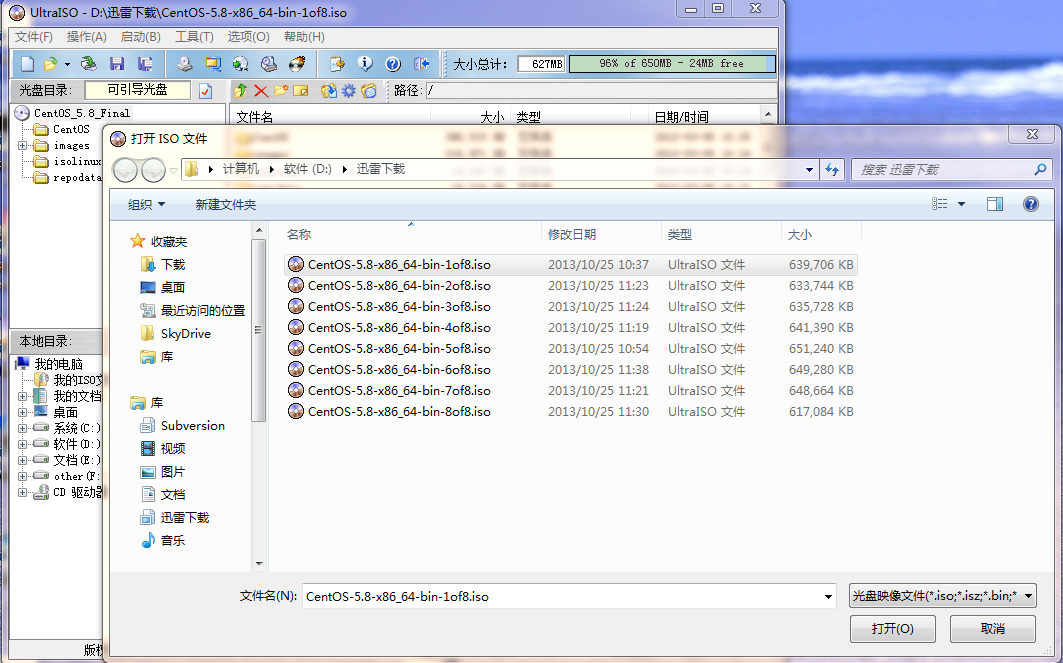Select the isolinux folder in disc tree
This screenshot has height=663, width=1063.
pos(77,162)
